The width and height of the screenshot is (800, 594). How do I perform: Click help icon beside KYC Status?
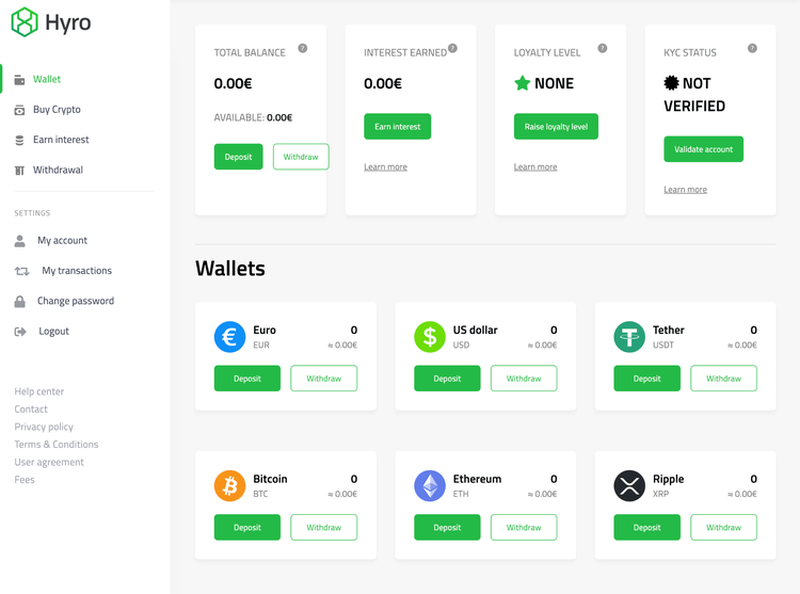point(752,48)
